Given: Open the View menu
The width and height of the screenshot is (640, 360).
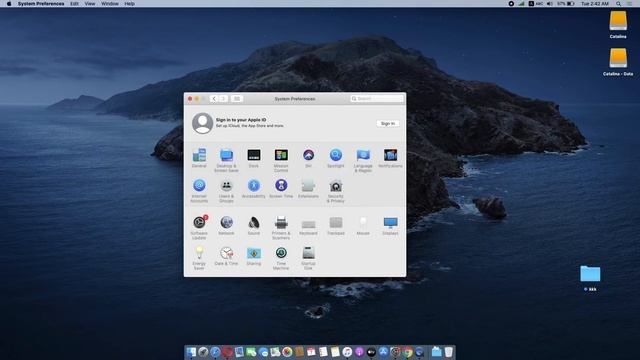Looking at the screenshot, I should (90, 4).
